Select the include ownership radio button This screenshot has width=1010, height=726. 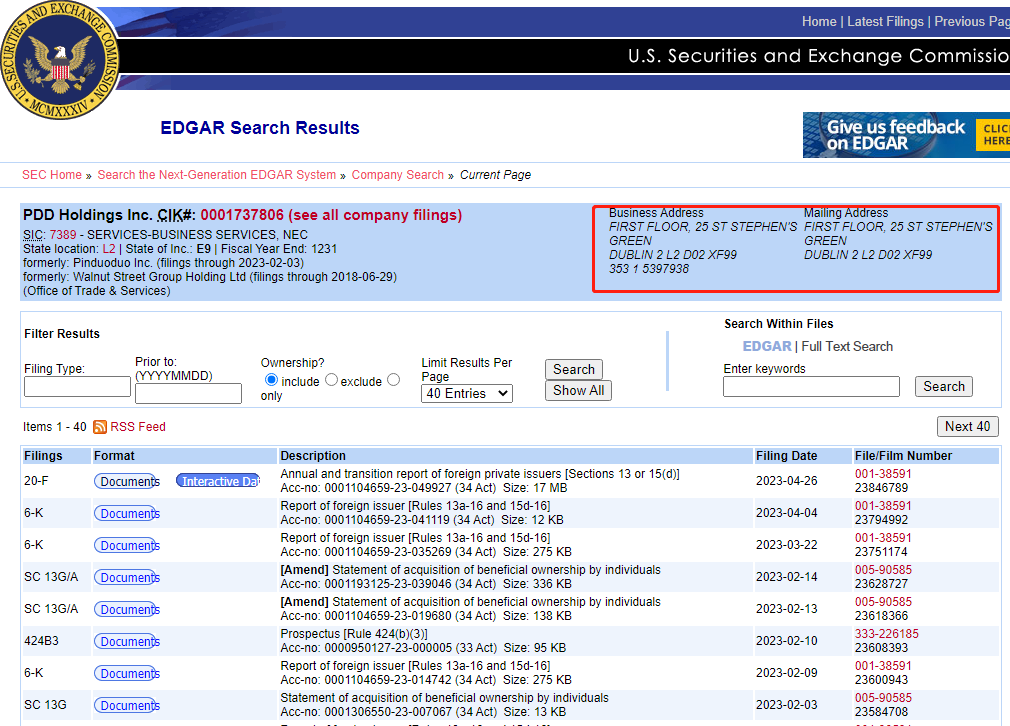pyautogui.click(x=271, y=380)
